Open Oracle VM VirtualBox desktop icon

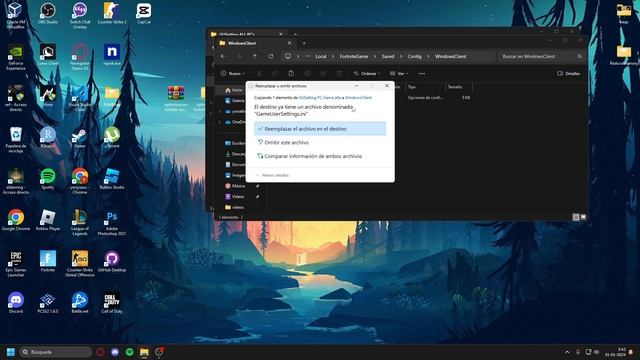pyautogui.click(x=16, y=16)
